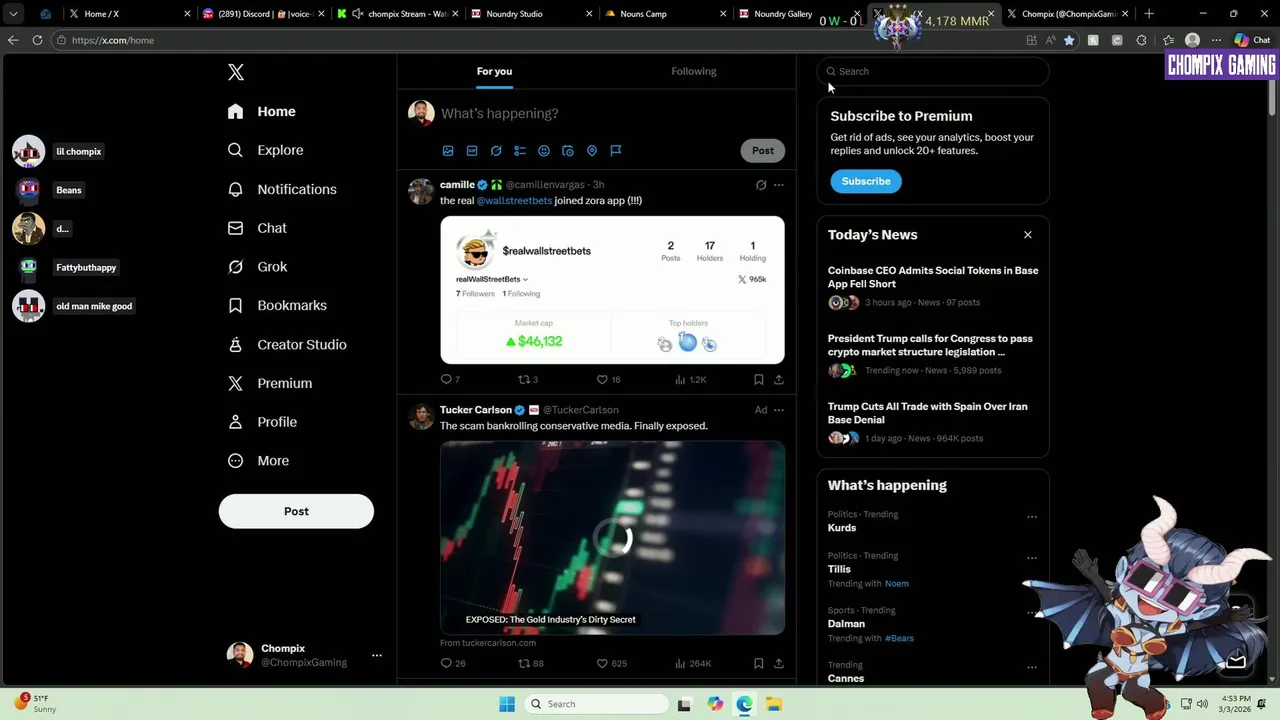1280x720 pixels.
Task: Bookmark the Tucker Carlson post
Action: [759, 663]
